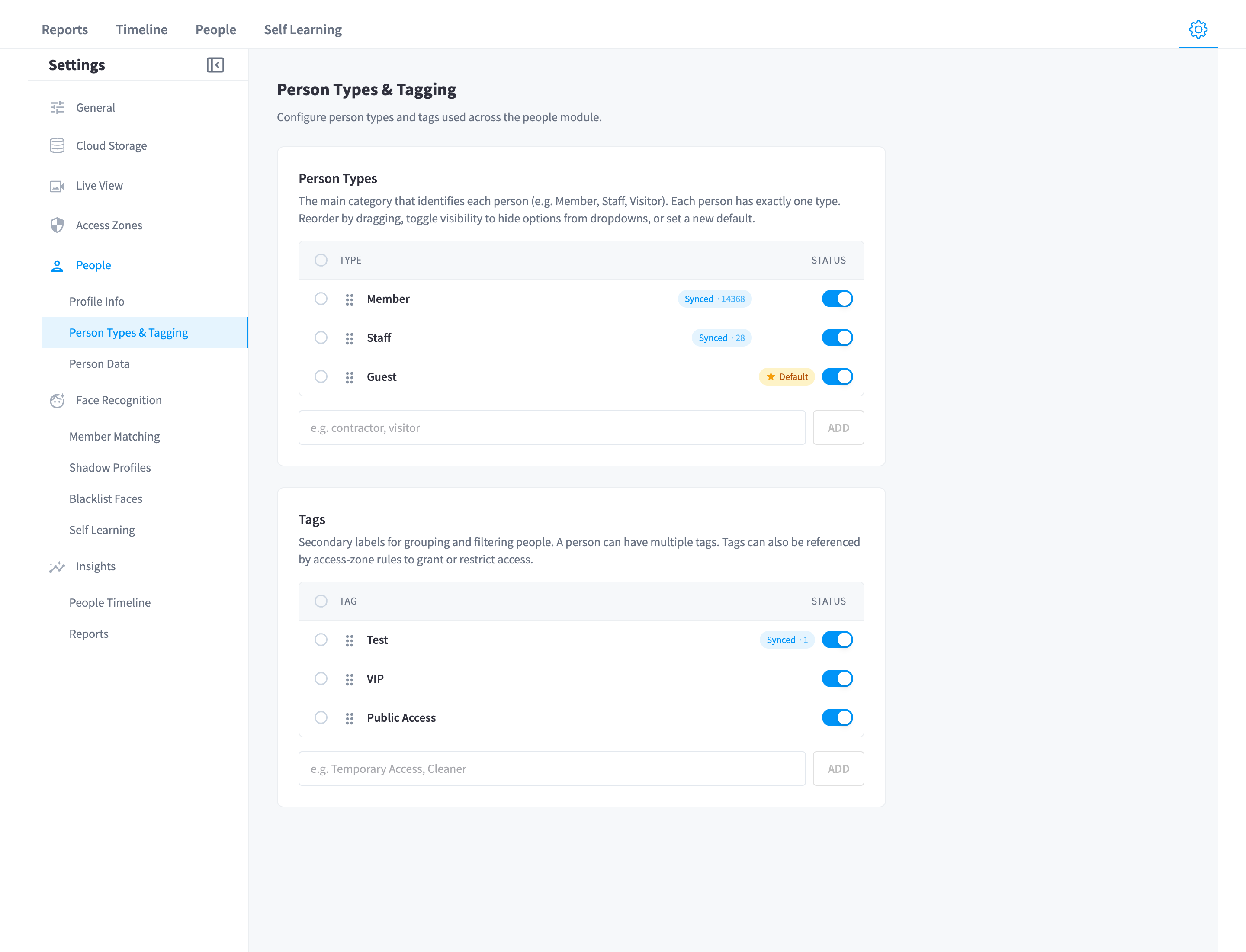Click the Synced 14368 badge on Member
This screenshot has width=1246, height=952.
[715, 299]
